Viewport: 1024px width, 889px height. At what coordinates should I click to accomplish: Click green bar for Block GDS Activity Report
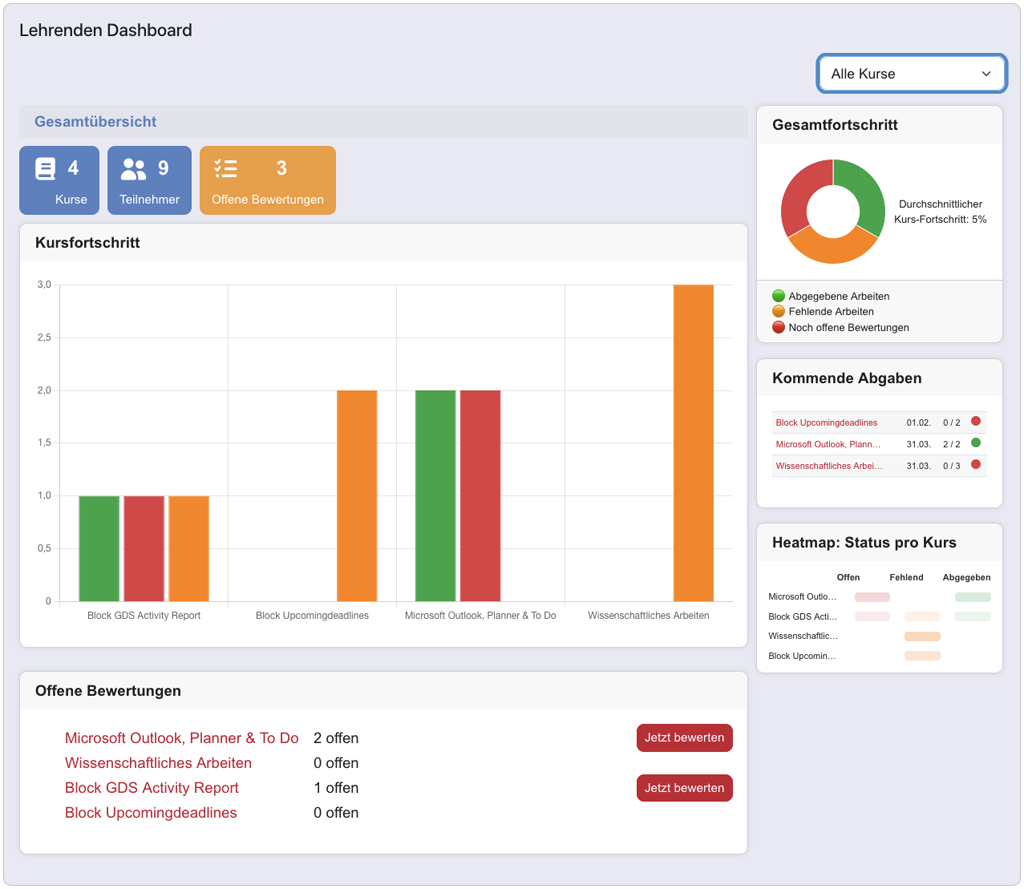tap(99, 548)
